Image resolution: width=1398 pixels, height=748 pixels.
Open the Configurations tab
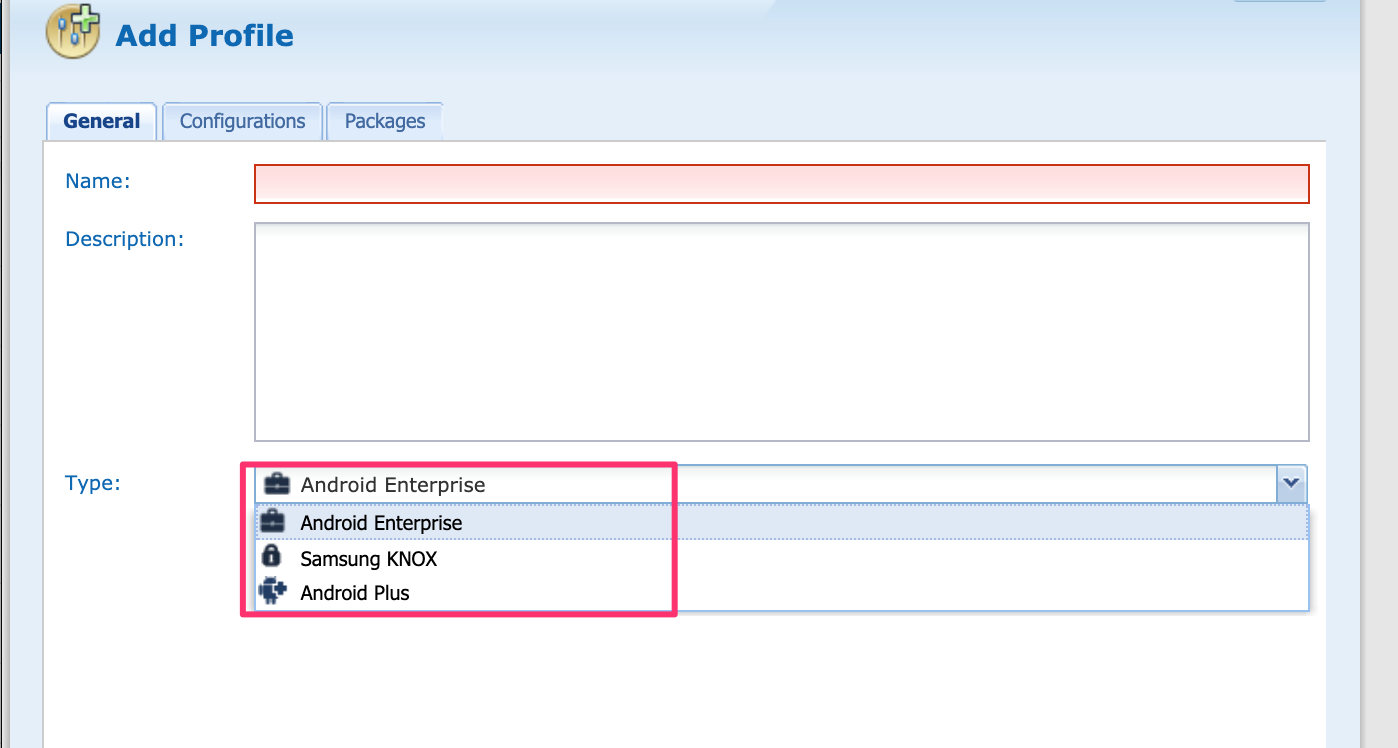242,122
